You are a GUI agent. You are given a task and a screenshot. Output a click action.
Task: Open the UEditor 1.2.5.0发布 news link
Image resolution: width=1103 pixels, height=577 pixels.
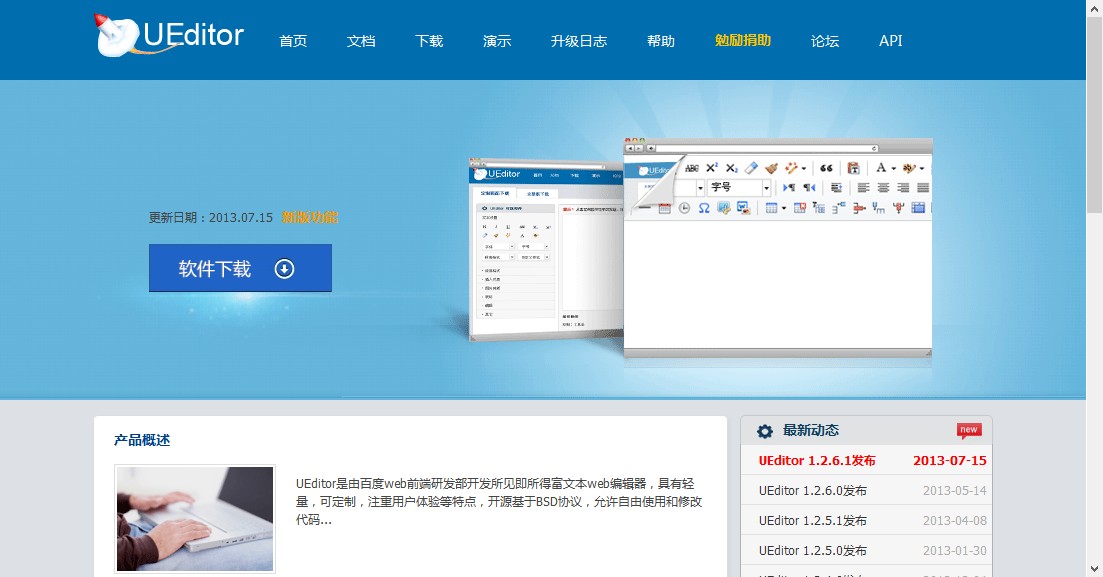(812, 550)
